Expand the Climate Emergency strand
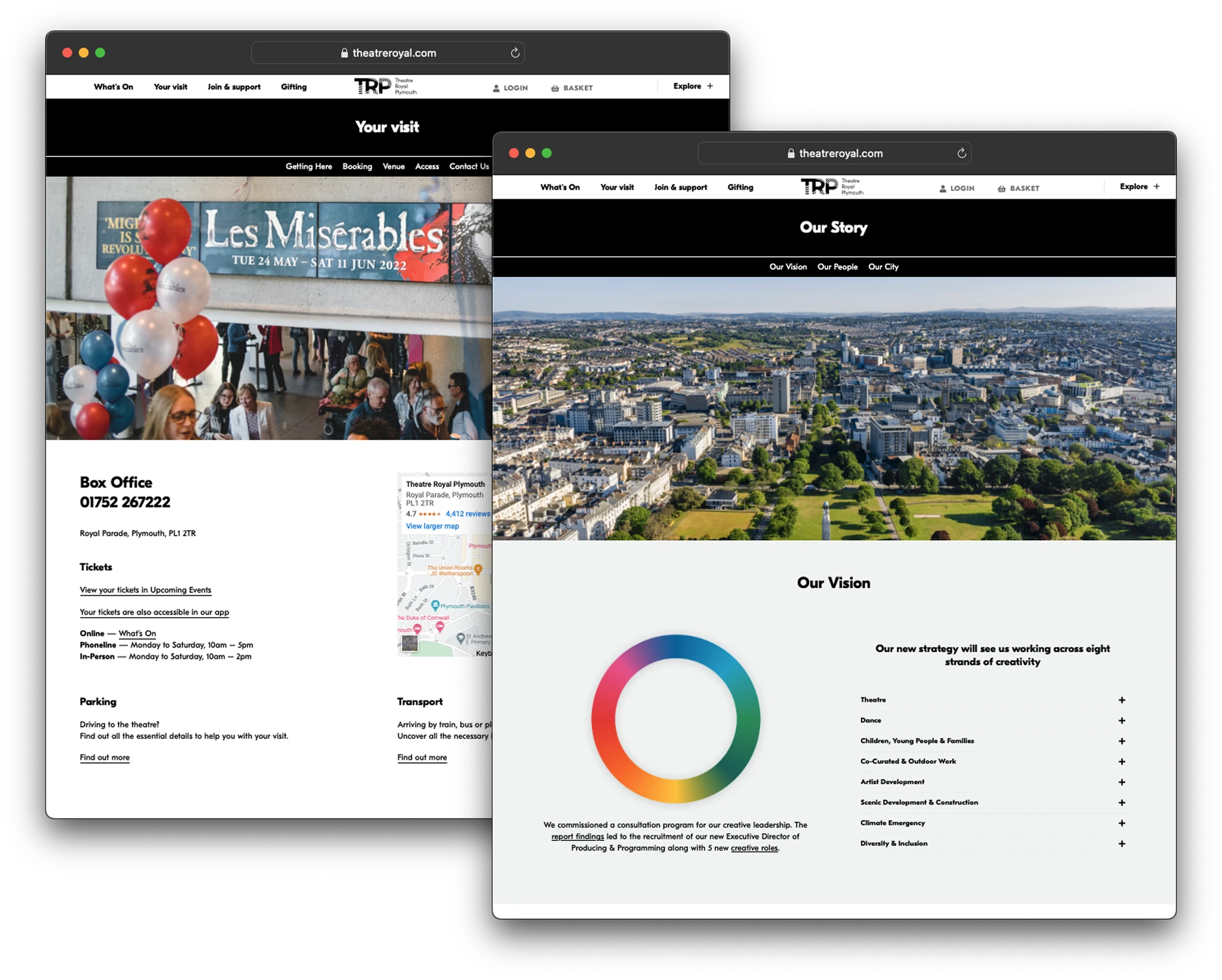 (x=992, y=822)
